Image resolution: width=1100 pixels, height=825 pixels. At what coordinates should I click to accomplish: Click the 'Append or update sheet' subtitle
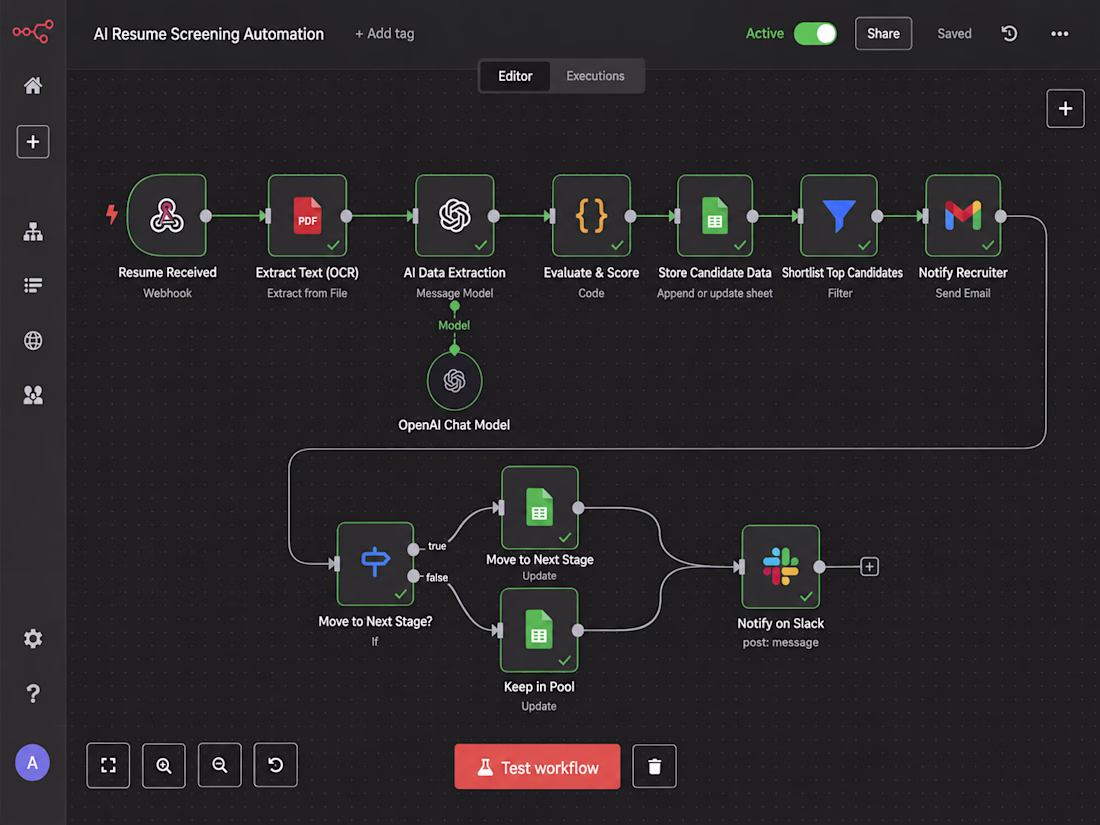coord(714,293)
